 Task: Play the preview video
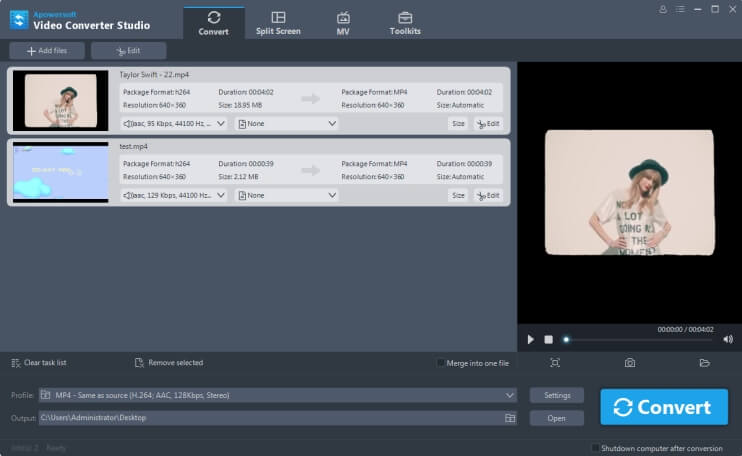pyautogui.click(x=530, y=339)
